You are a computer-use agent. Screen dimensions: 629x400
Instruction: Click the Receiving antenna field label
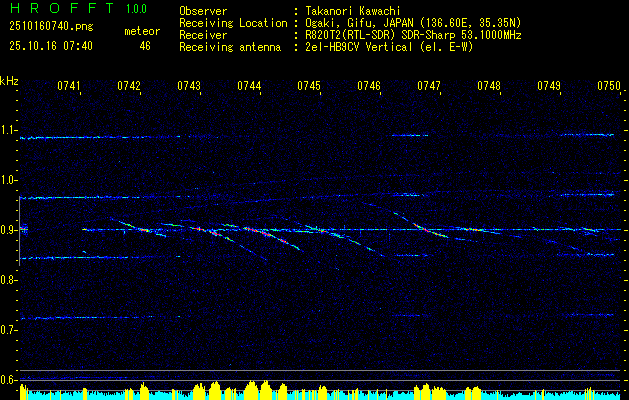[230, 47]
